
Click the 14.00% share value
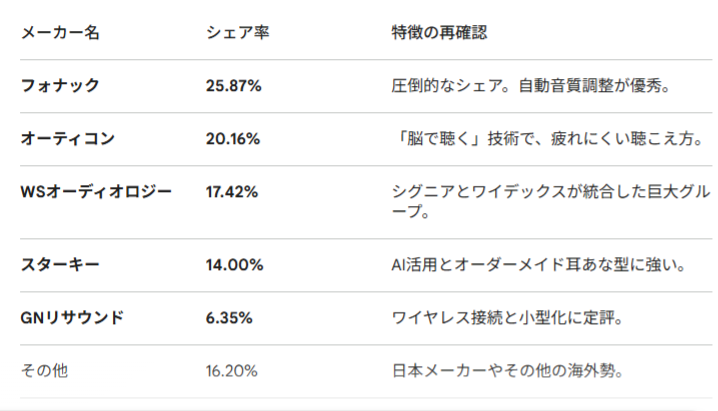click(234, 265)
